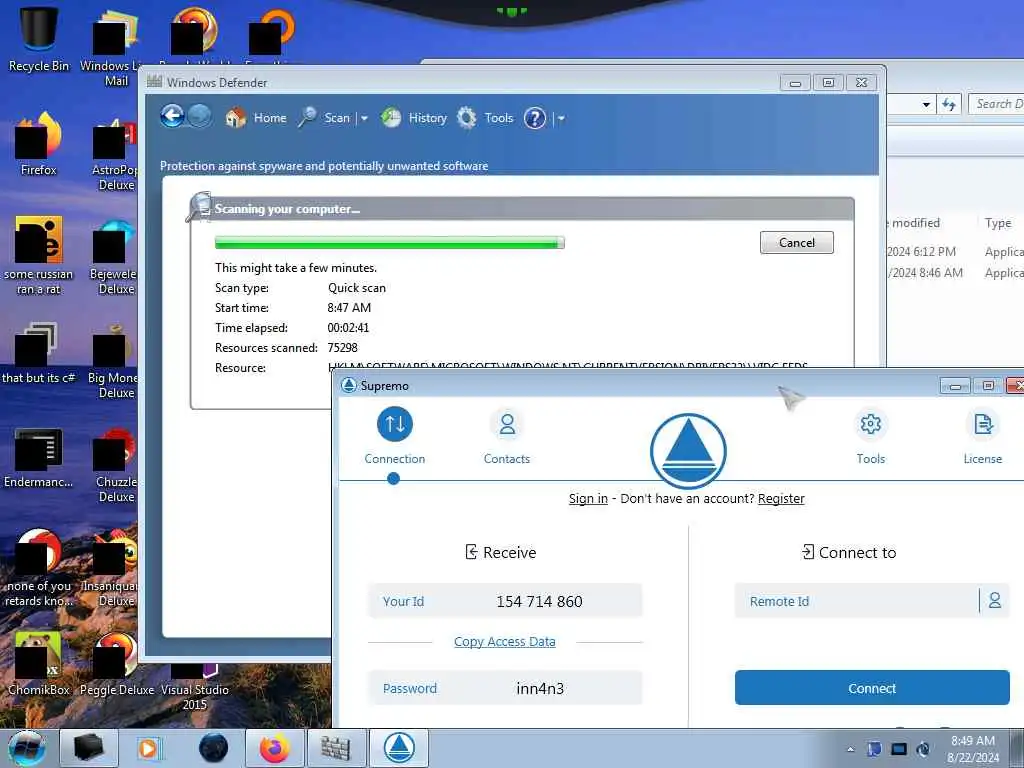Click the dark globe taskbar icon
Image resolution: width=1024 pixels, height=768 pixels.
click(x=213, y=748)
